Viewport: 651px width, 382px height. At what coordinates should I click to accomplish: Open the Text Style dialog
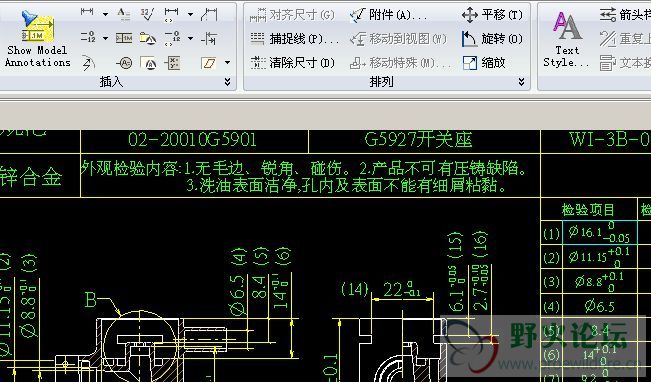tap(566, 39)
